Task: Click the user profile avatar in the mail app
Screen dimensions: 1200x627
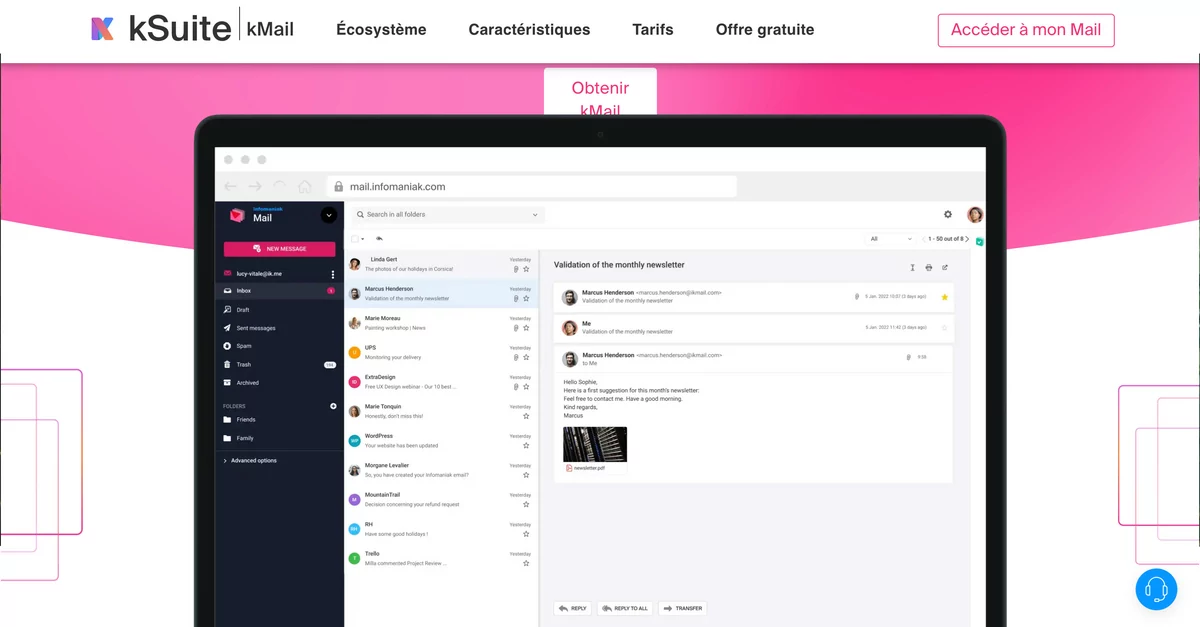Action: point(975,214)
